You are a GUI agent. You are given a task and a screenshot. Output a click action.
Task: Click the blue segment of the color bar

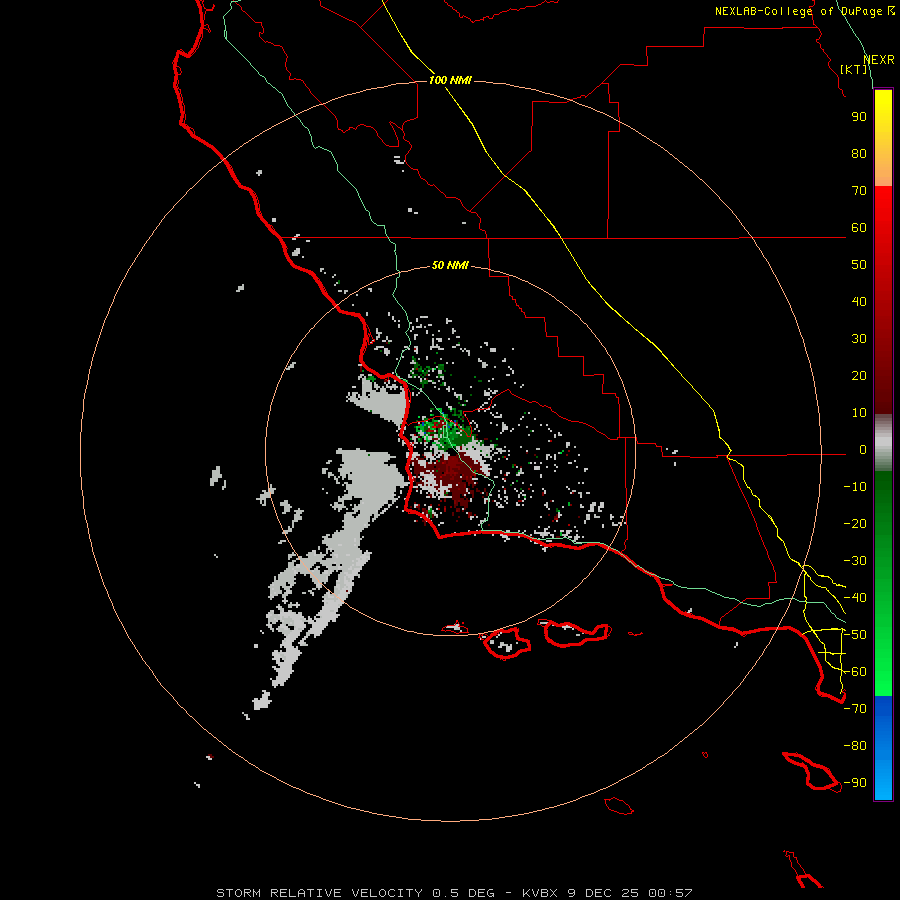pos(883,747)
